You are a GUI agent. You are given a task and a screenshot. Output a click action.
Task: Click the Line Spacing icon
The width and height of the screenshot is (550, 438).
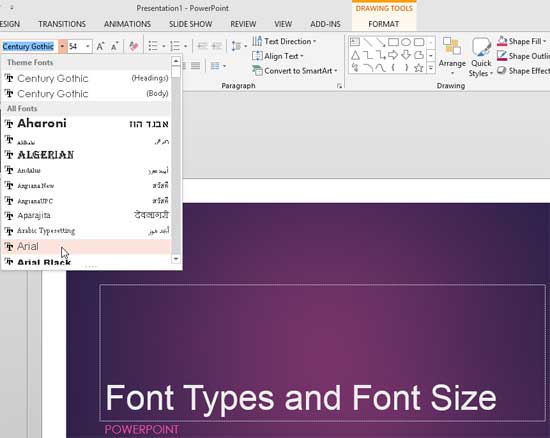[236, 46]
